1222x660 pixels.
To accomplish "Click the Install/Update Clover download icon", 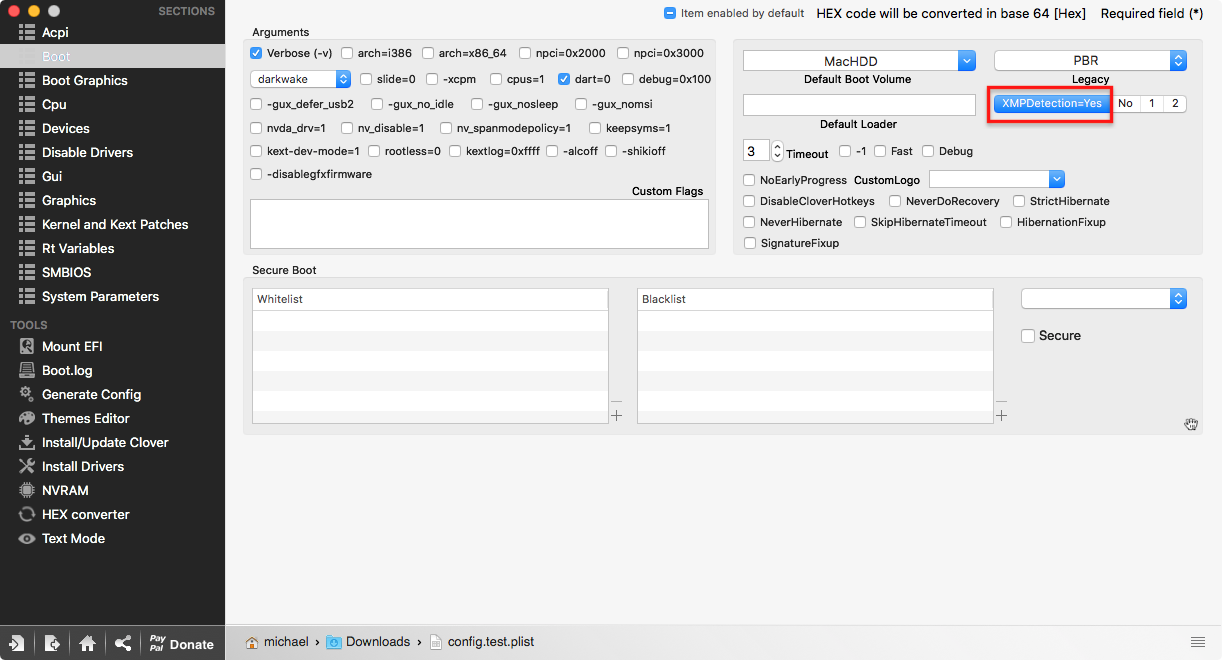I will click(x=26, y=442).
